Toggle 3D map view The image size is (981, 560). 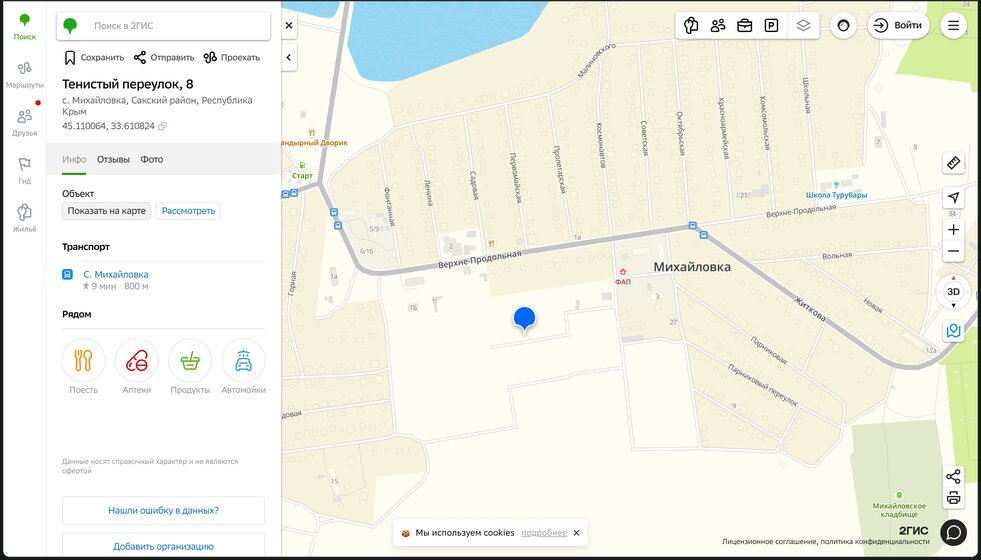953,292
